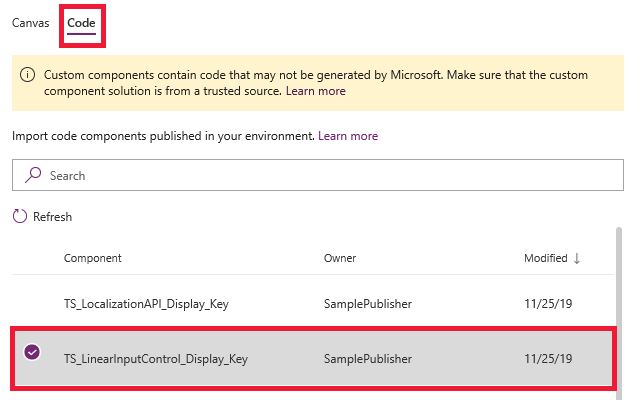The height and width of the screenshot is (400, 640).
Task: Click SamplePublisher owner in LocalizationAPI row
Action: pyautogui.click(x=368, y=304)
